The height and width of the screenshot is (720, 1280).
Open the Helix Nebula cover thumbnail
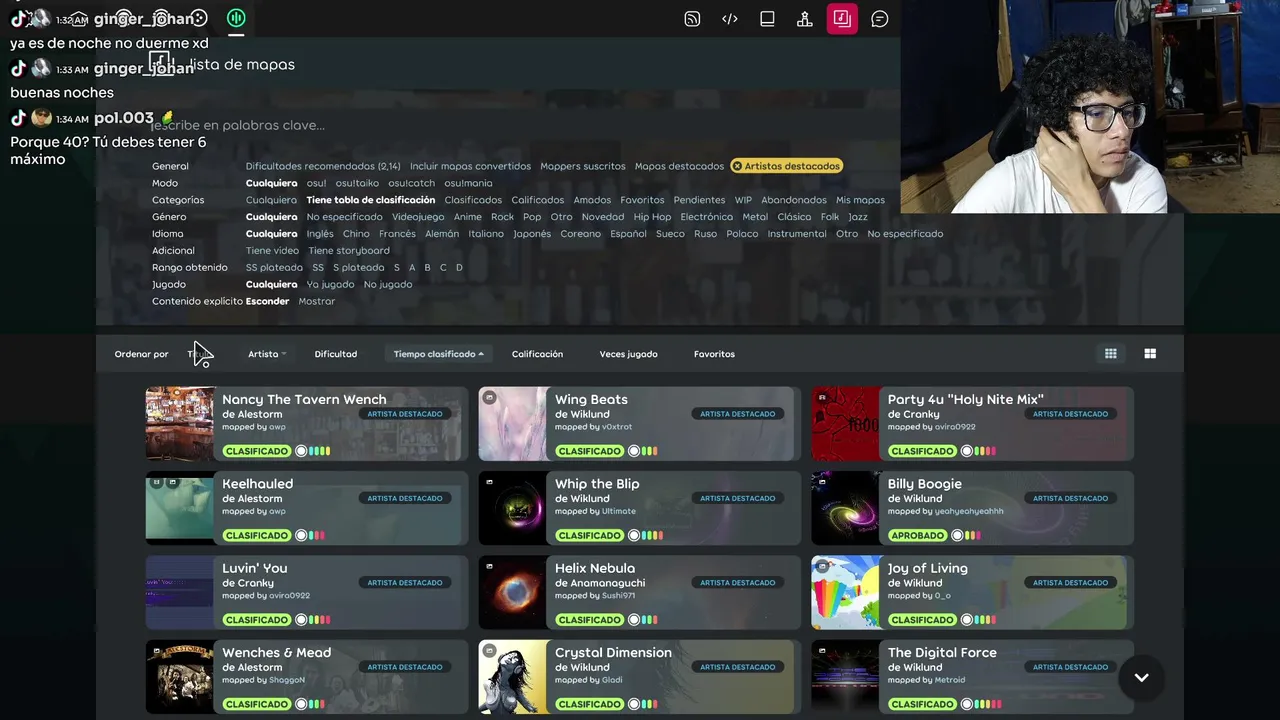coord(513,593)
